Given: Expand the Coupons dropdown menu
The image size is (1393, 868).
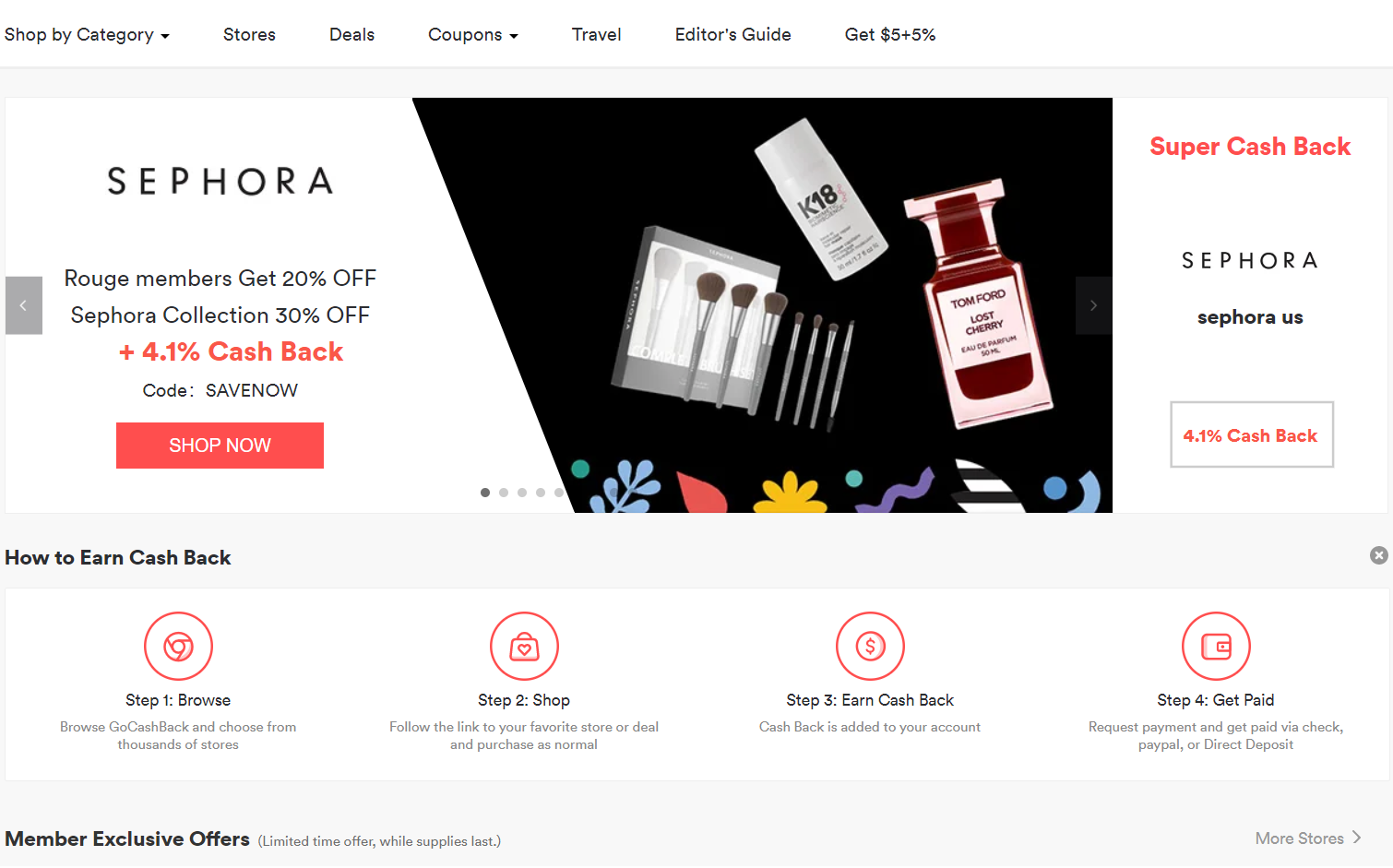Looking at the screenshot, I should [473, 35].
